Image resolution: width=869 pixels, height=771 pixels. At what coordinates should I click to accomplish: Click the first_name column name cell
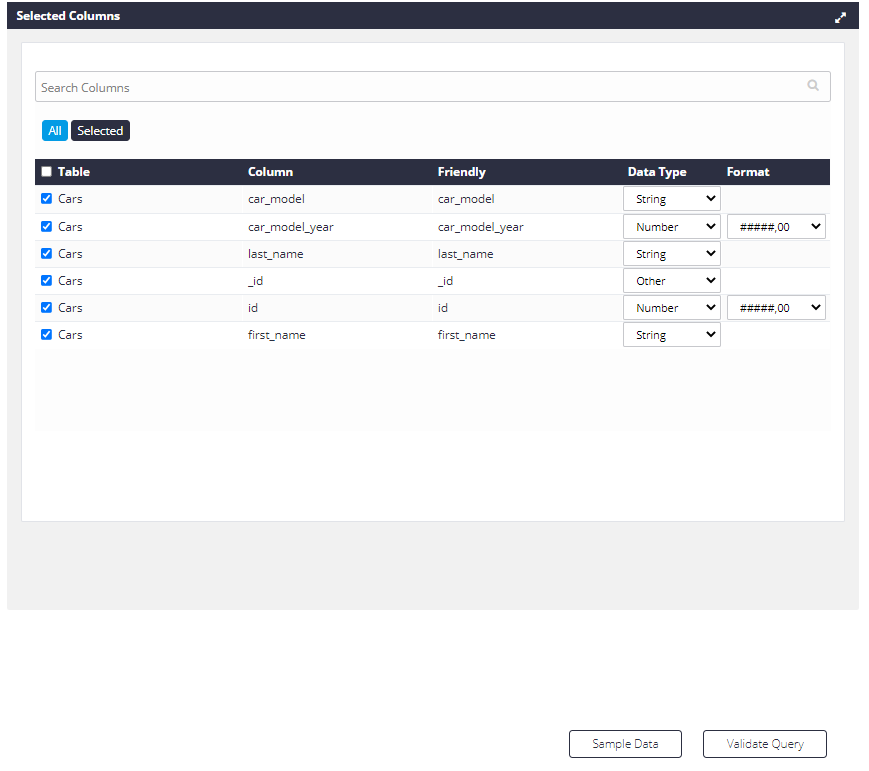coord(277,335)
